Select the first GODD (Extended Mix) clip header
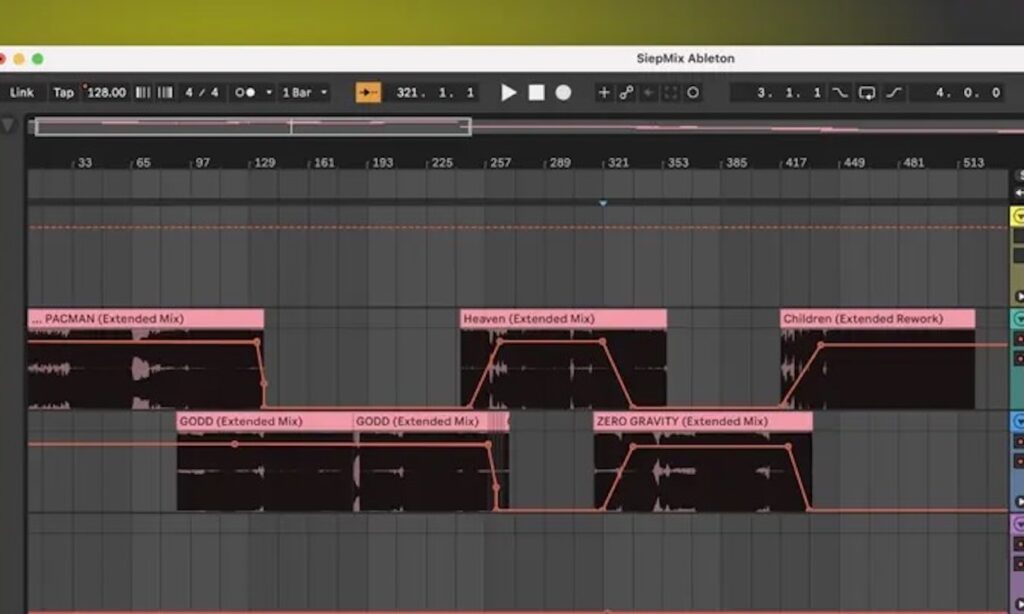This screenshot has height=614, width=1024. 264,421
